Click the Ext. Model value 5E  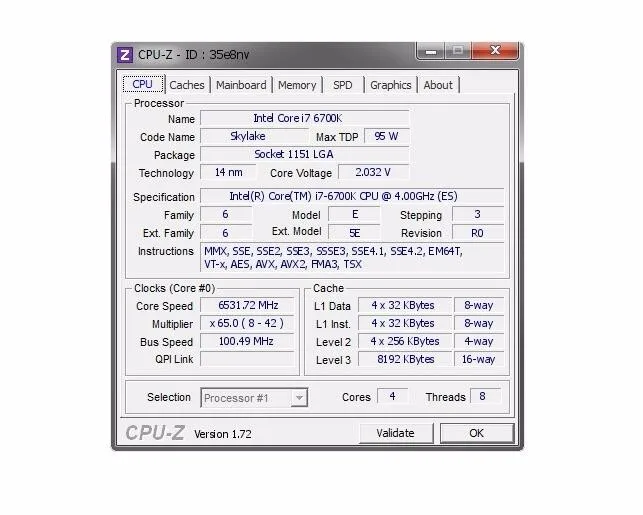[355, 233]
